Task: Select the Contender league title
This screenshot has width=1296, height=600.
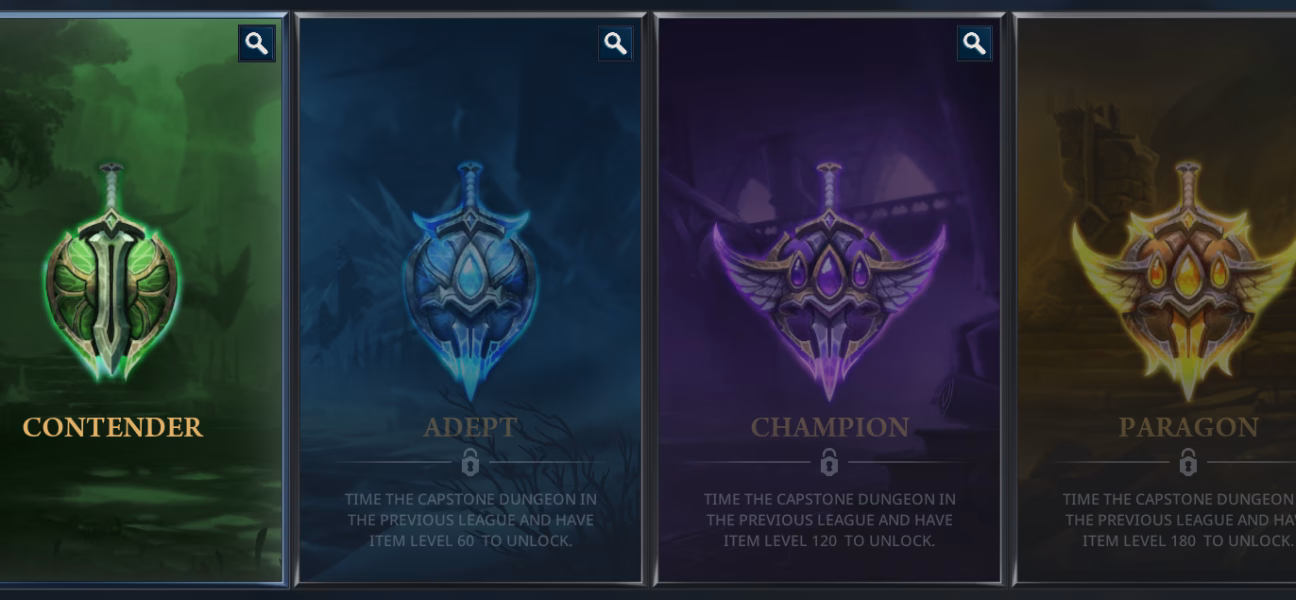Action: [113, 427]
